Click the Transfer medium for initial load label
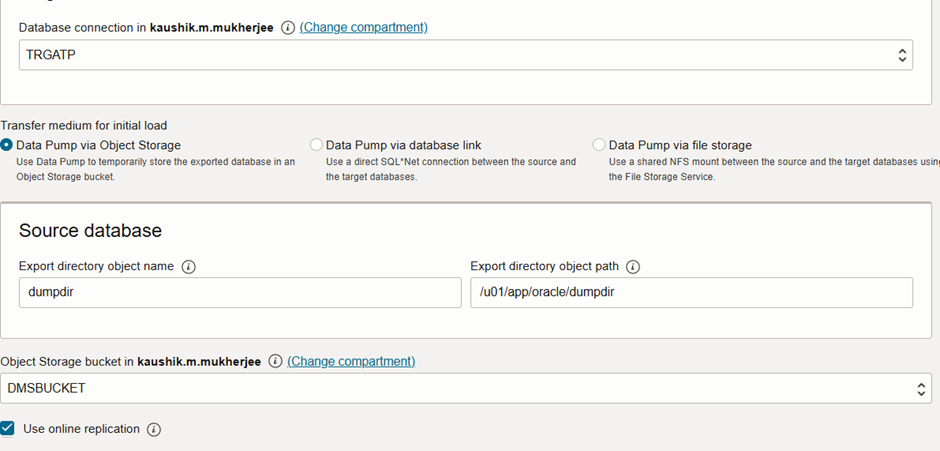The width and height of the screenshot is (940, 451). click(x=84, y=125)
